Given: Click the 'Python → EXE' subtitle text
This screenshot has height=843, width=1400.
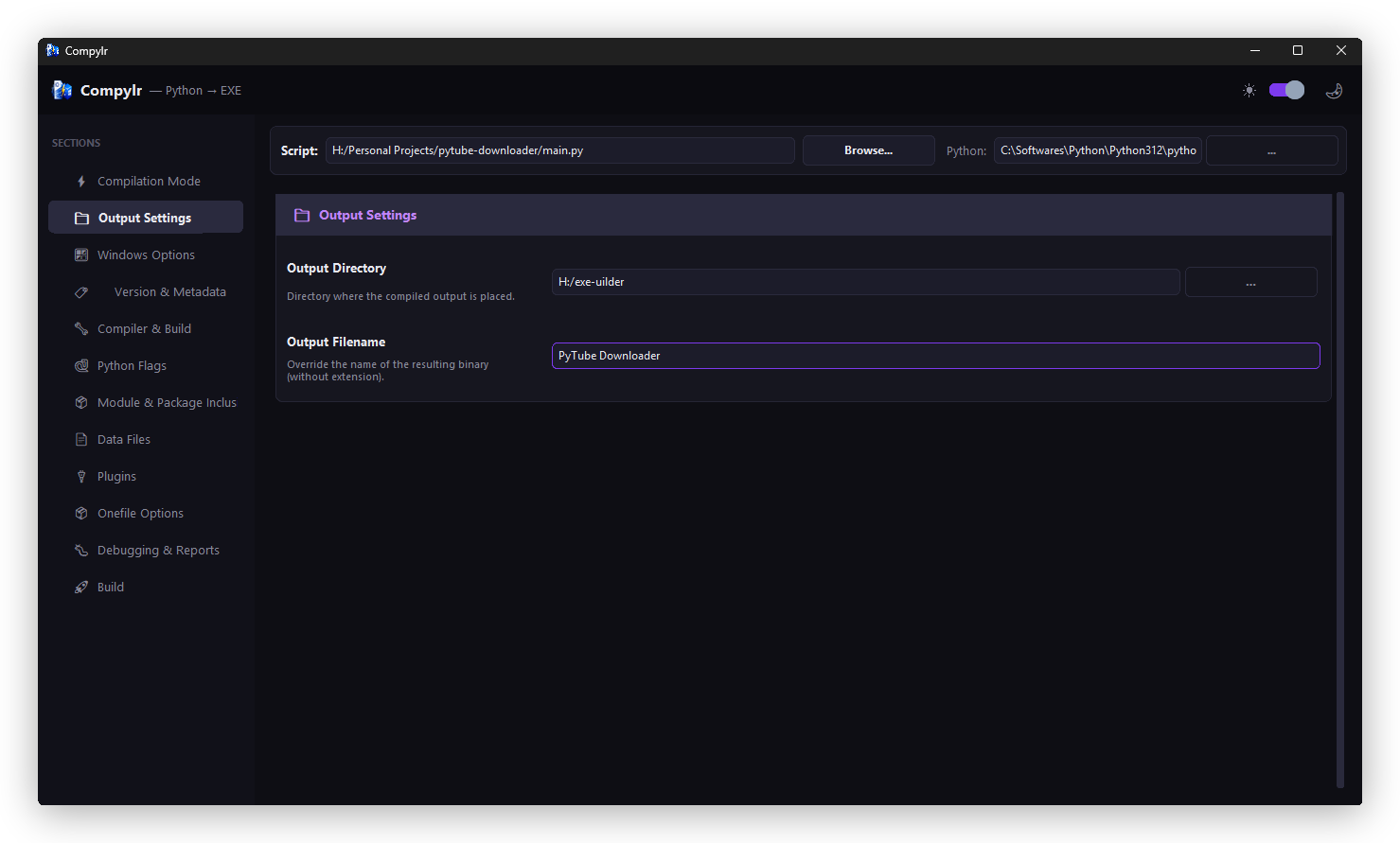Looking at the screenshot, I should [204, 91].
